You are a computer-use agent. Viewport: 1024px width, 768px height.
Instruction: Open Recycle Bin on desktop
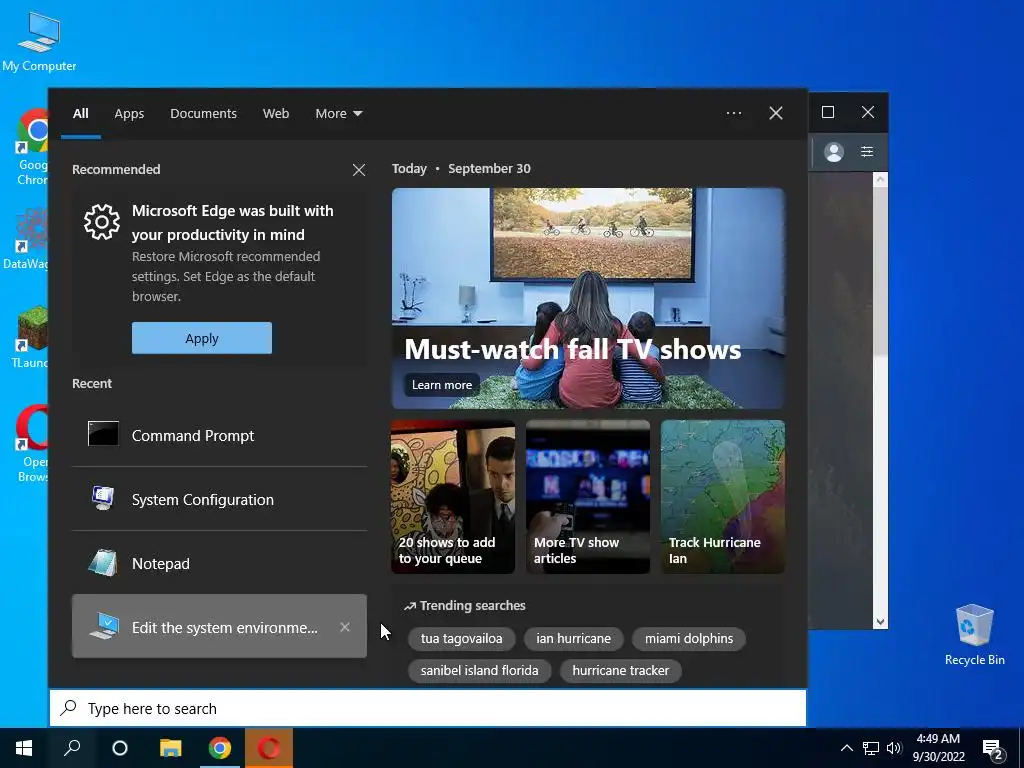[x=974, y=635]
